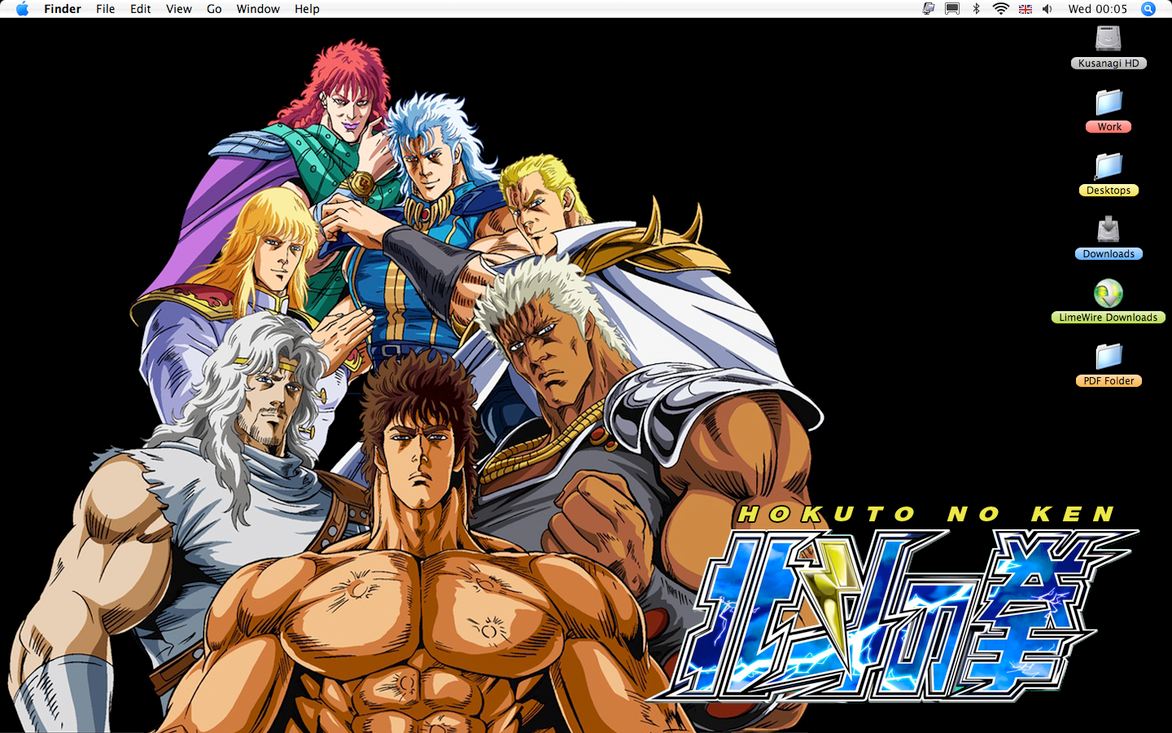The width and height of the screenshot is (1172, 733).
Task: Select the Desktops folder icon
Action: (x=1108, y=166)
